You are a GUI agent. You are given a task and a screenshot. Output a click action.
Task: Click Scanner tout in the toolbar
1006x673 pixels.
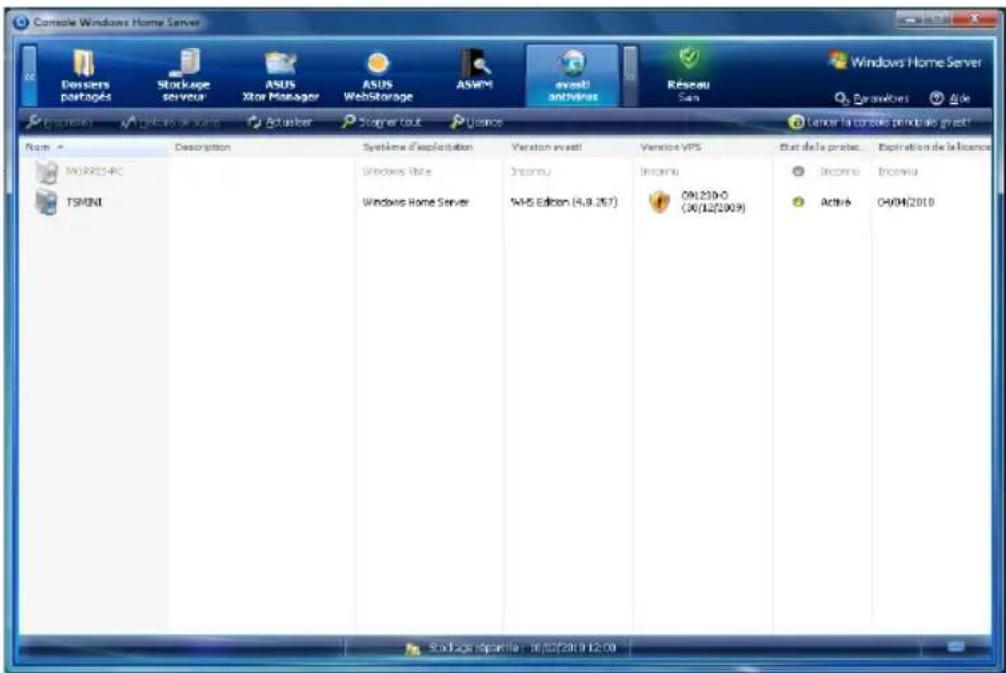(381, 121)
